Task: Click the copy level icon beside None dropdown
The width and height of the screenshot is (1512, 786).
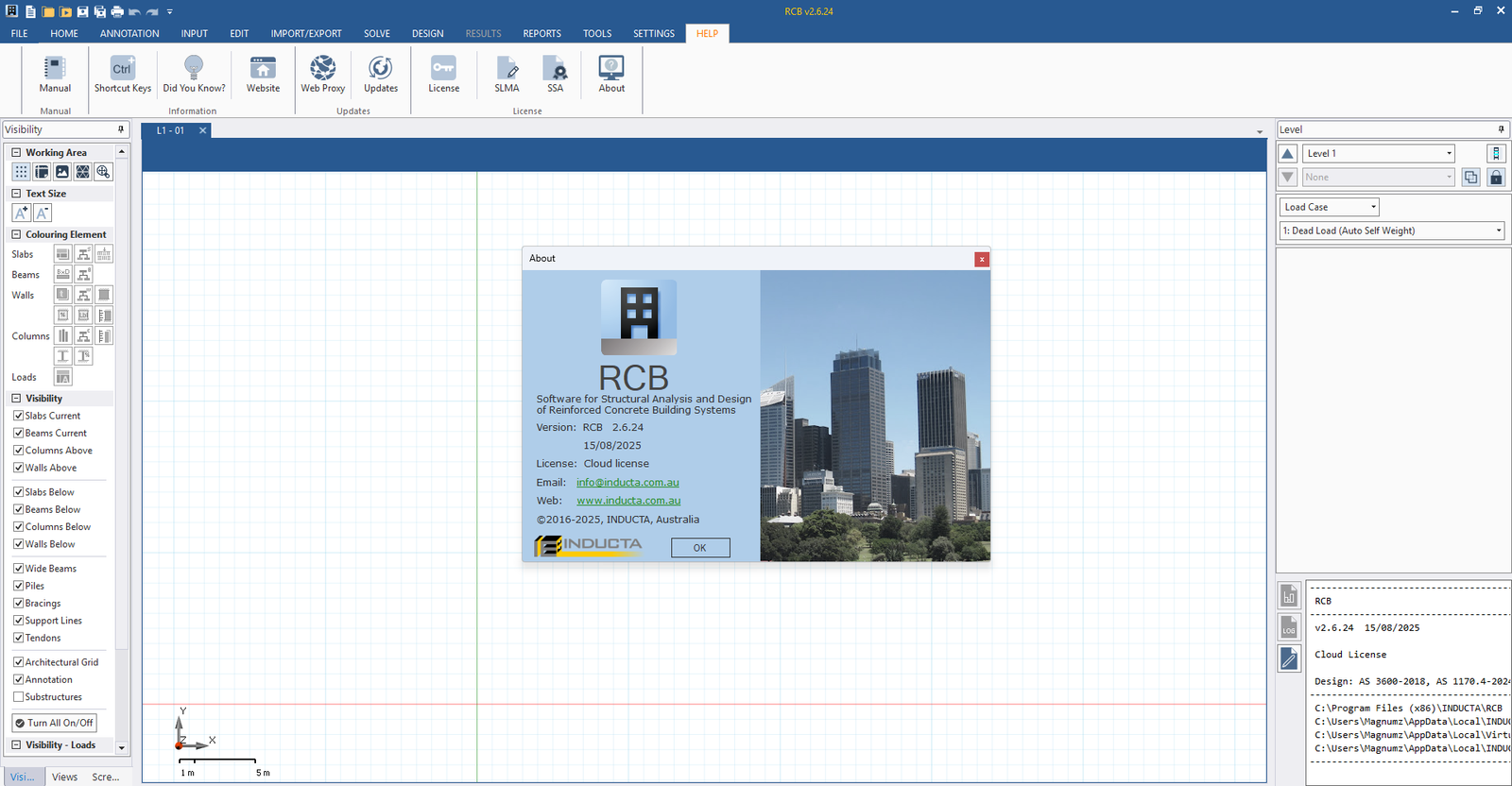Action: click(x=1470, y=177)
